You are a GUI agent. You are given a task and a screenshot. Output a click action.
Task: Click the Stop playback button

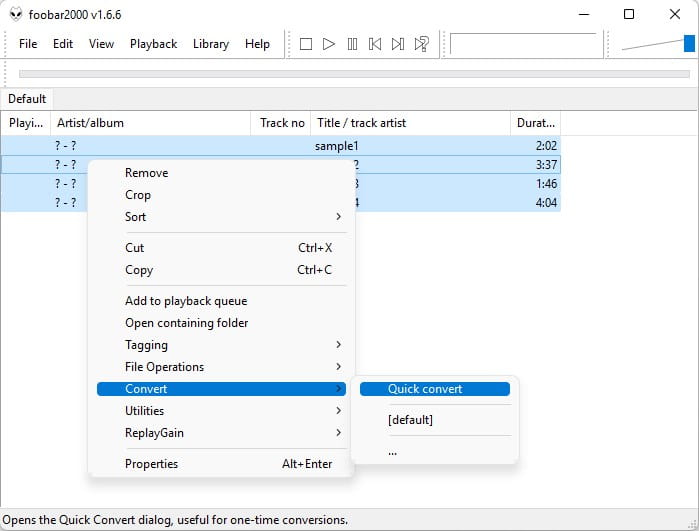[306, 44]
